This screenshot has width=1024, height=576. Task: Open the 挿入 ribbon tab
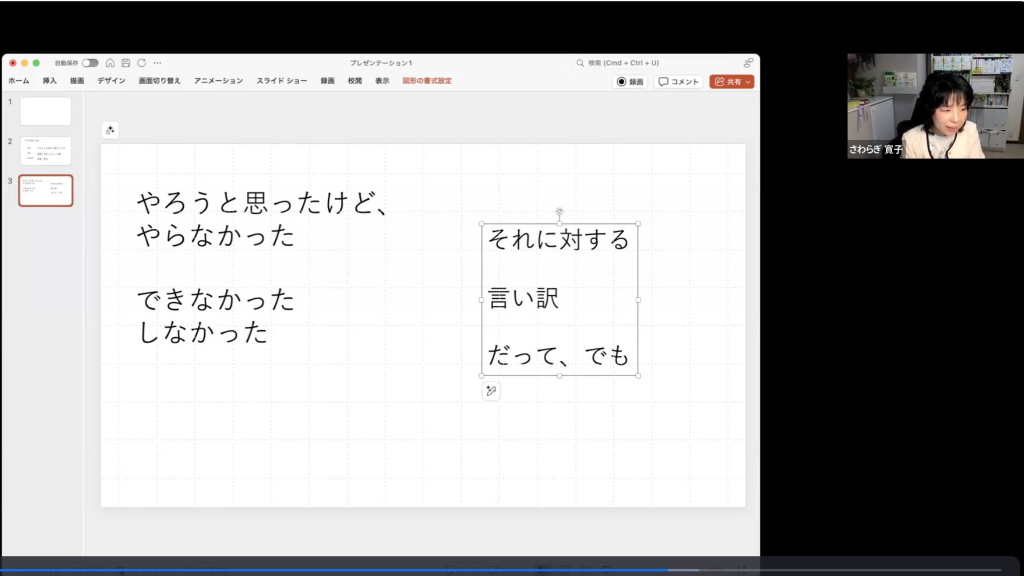(x=50, y=81)
